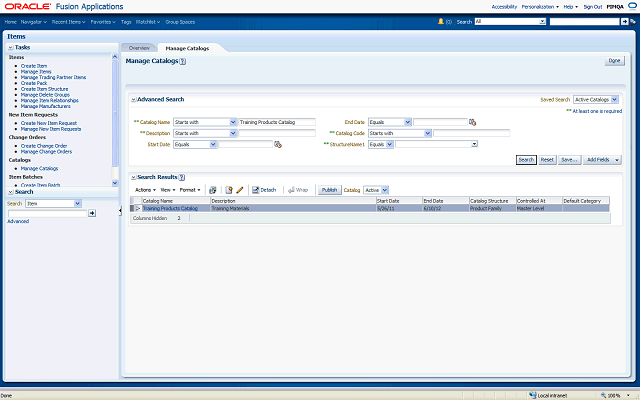Click the Catalog Code input field
The height and width of the screenshot is (400, 640).
[x=470, y=133]
